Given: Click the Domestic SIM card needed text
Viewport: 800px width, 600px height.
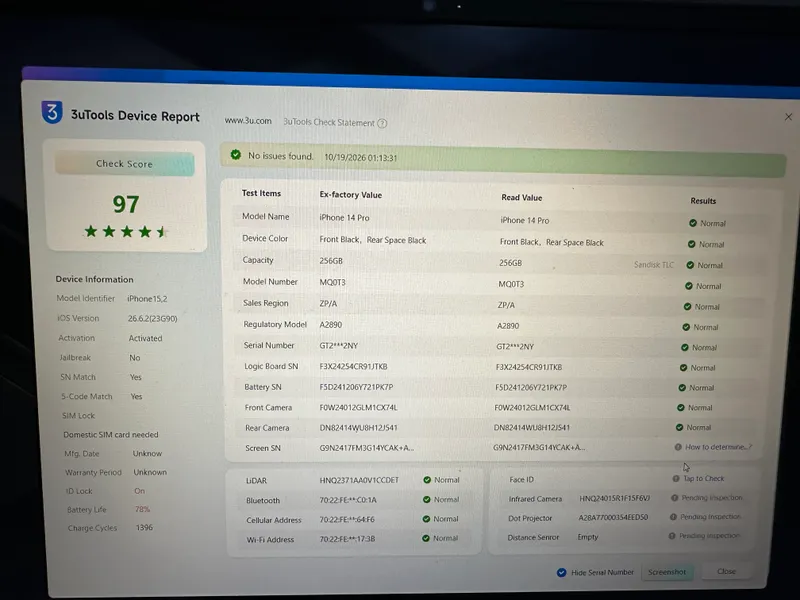Looking at the screenshot, I should click(111, 435).
